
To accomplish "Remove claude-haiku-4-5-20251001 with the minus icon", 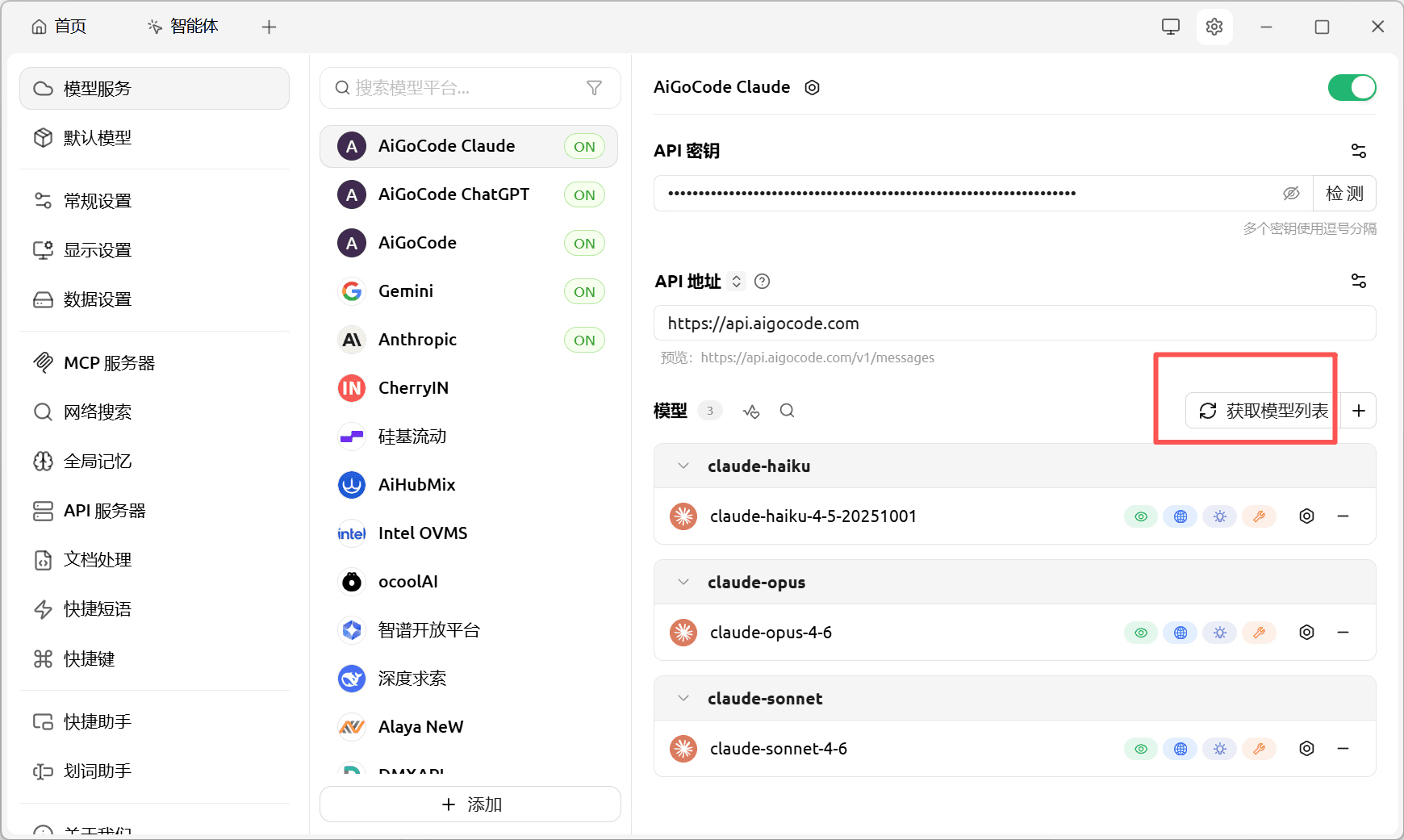I will 1343,516.
